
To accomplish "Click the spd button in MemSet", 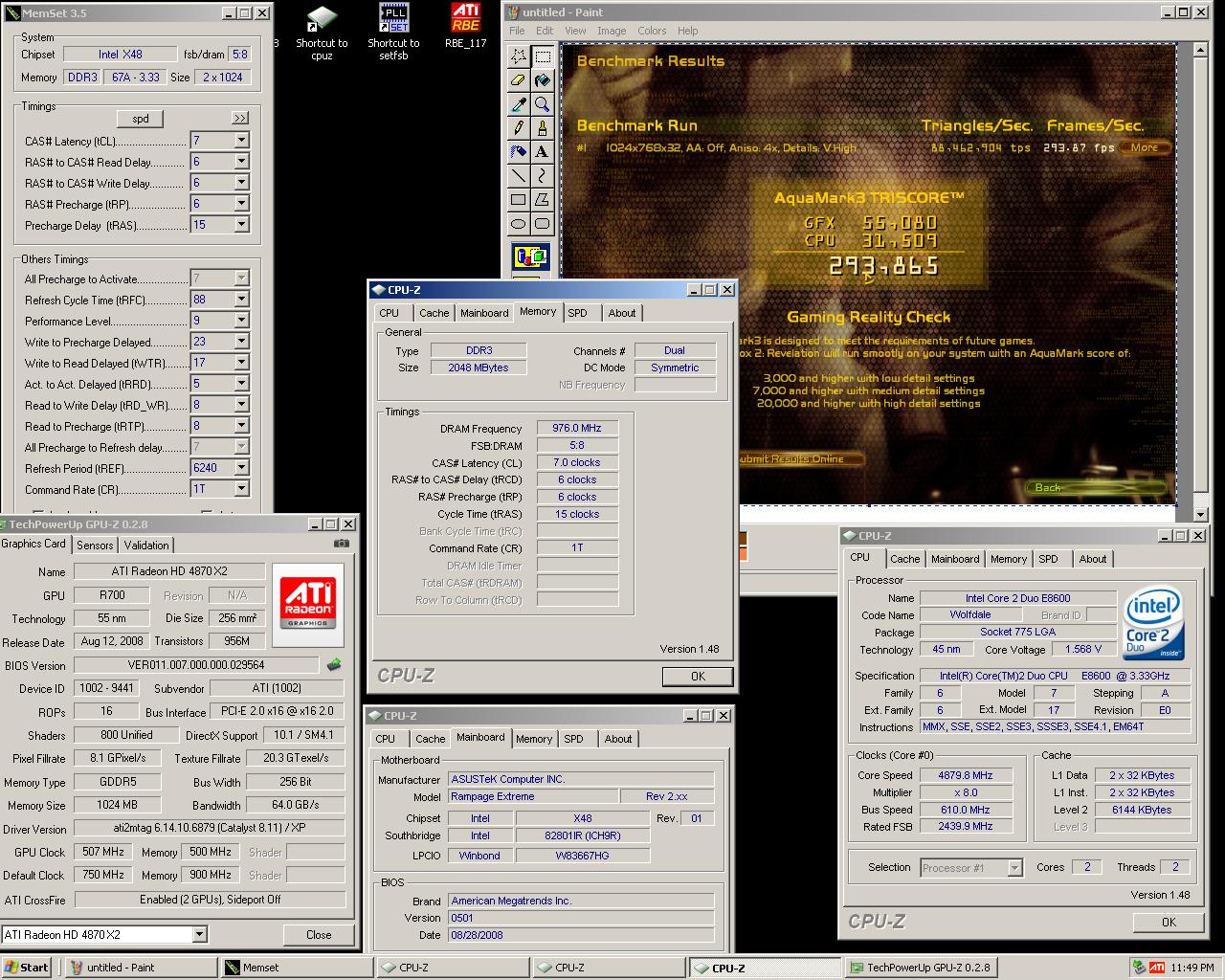I will click(141, 119).
